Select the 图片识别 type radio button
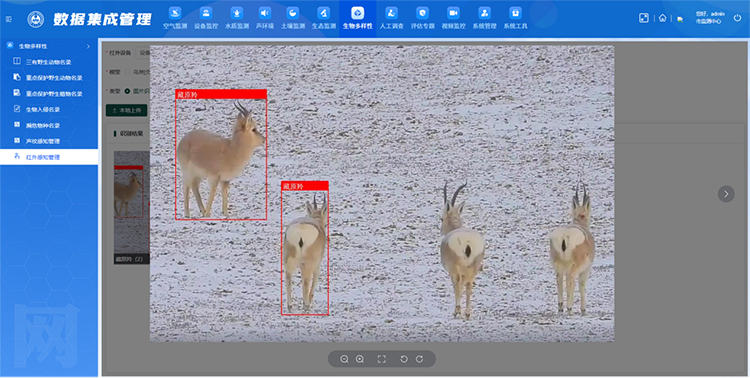The height and width of the screenshot is (378, 750). click(x=127, y=91)
